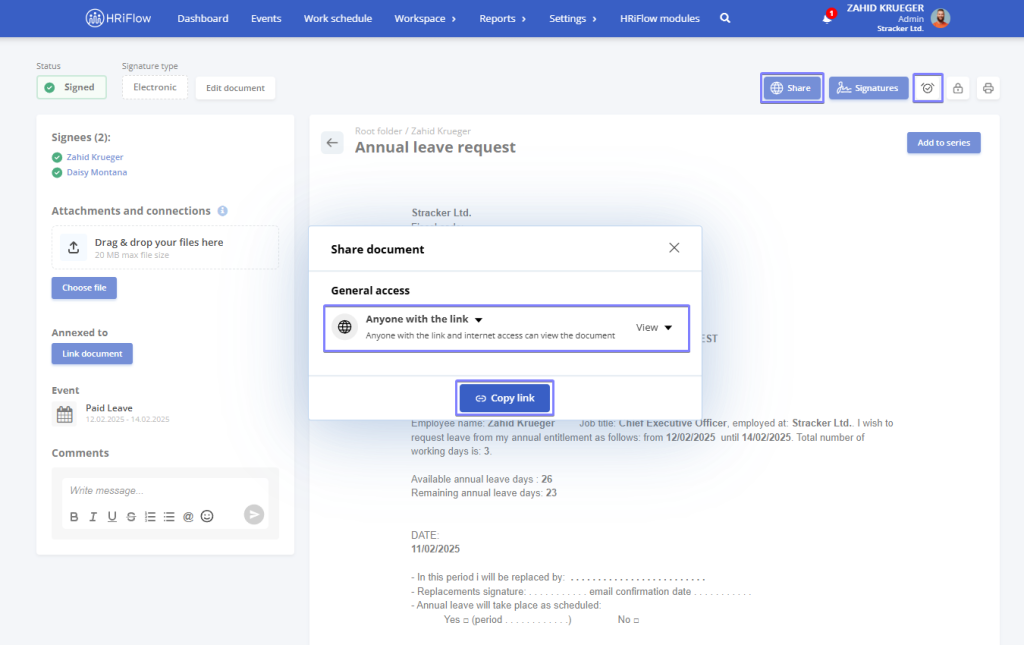Click the Edit document button
Image resolution: width=1024 pixels, height=645 pixels.
click(x=235, y=88)
